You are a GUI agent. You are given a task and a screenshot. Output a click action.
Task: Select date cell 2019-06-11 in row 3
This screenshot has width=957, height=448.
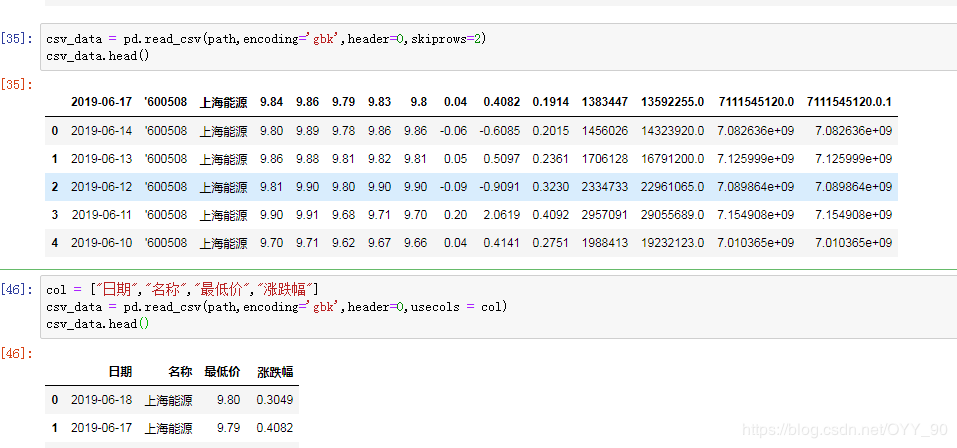tap(101, 215)
